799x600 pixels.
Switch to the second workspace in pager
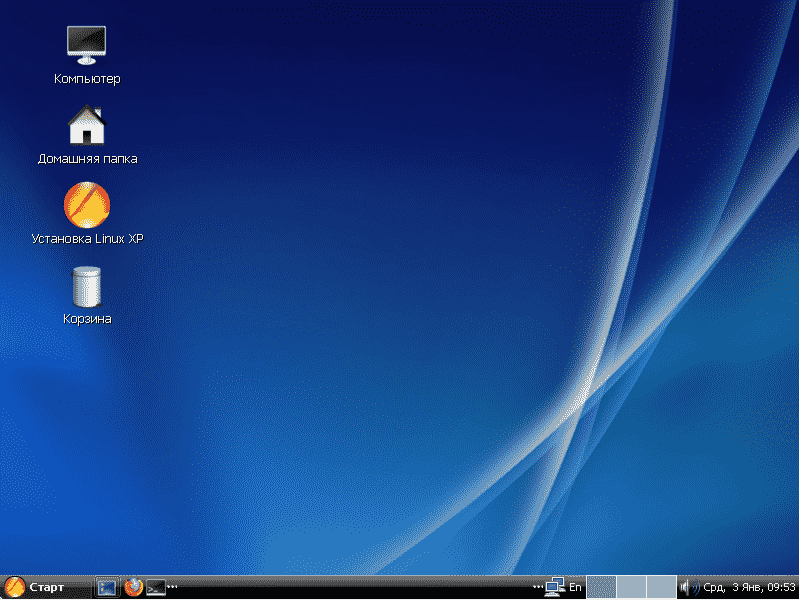(x=630, y=587)
